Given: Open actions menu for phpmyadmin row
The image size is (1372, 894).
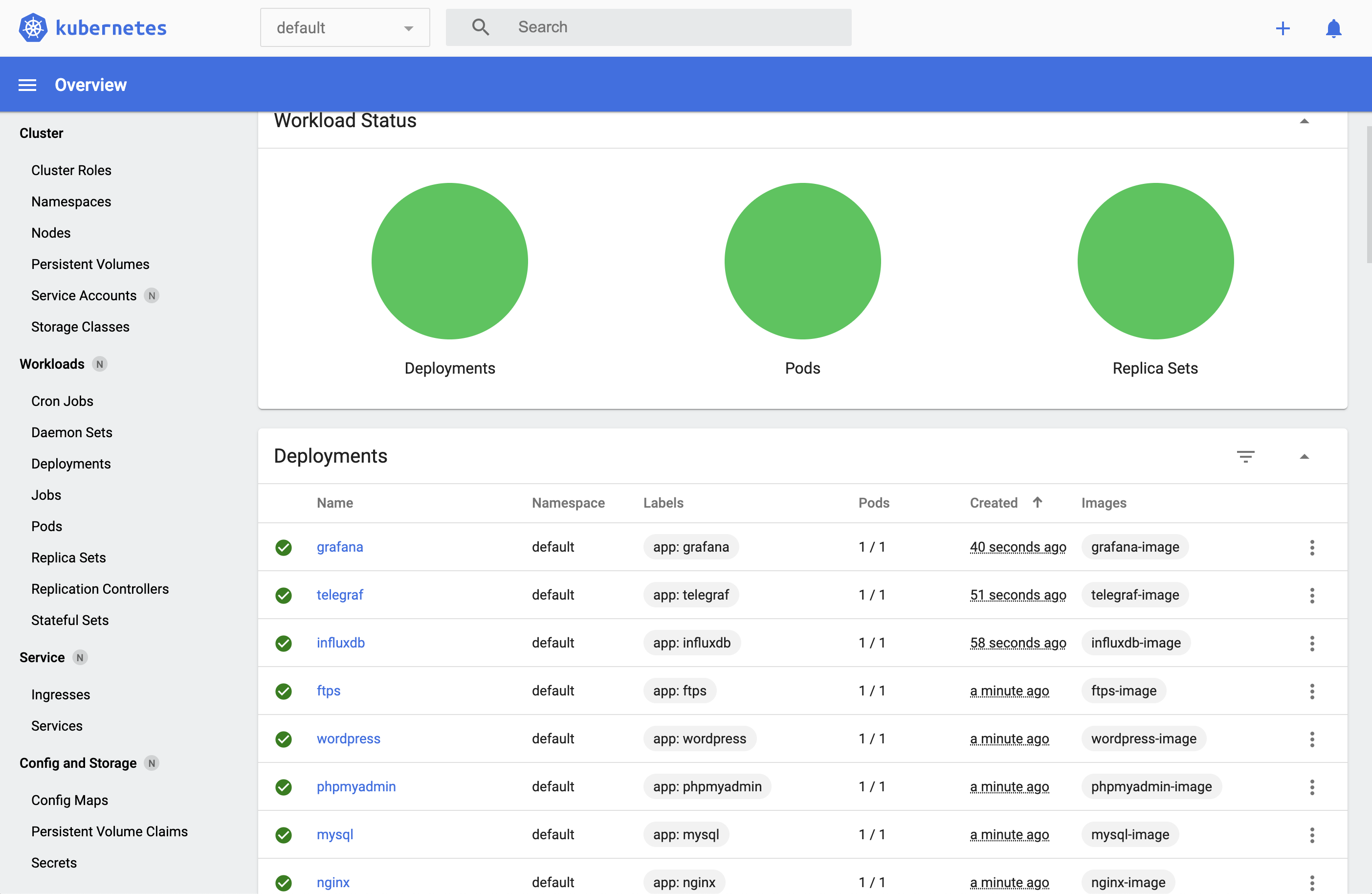Looking at the screenshot, I should 1312,787.
